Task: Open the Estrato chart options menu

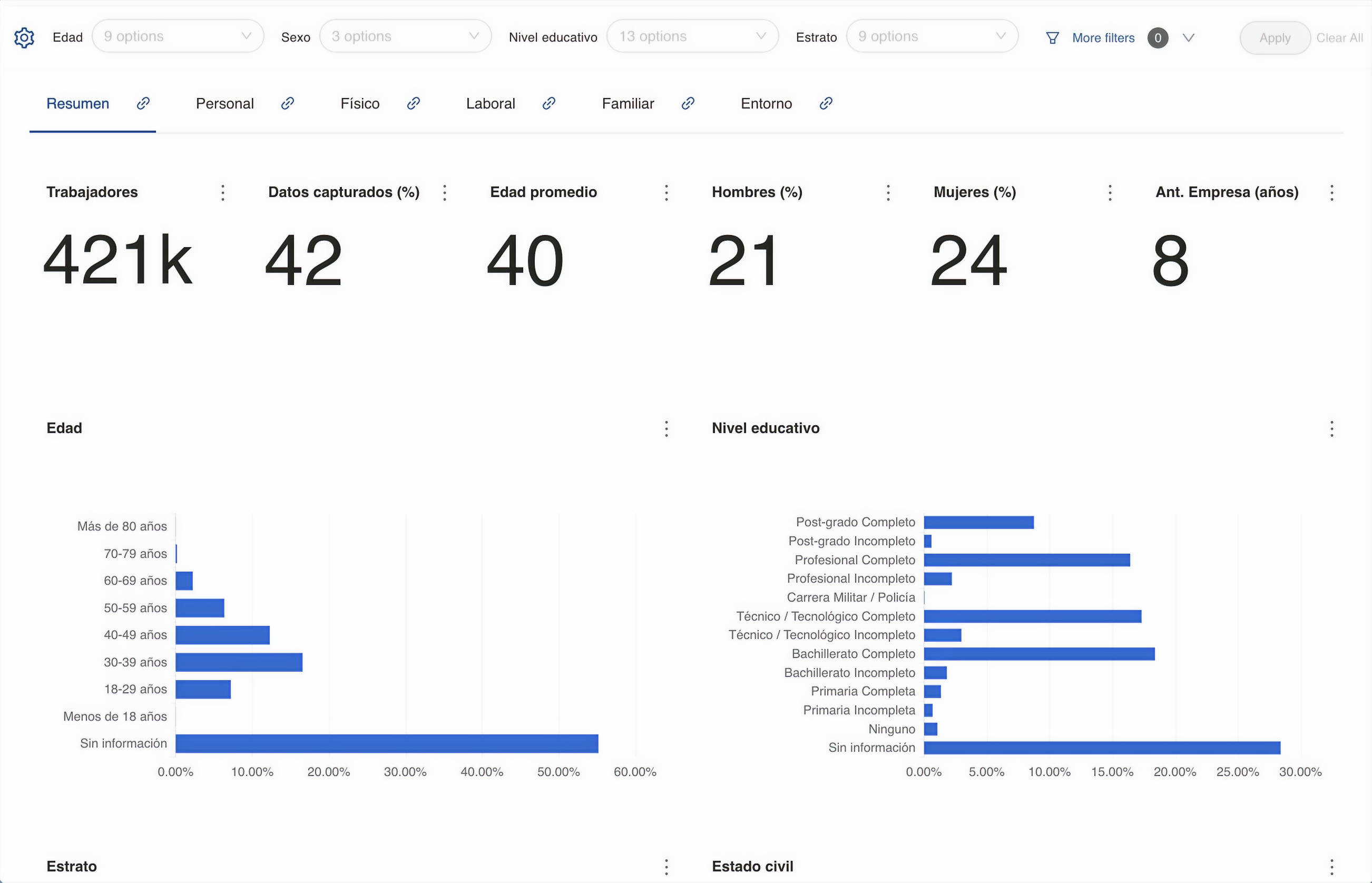Action: click(666, 866)
